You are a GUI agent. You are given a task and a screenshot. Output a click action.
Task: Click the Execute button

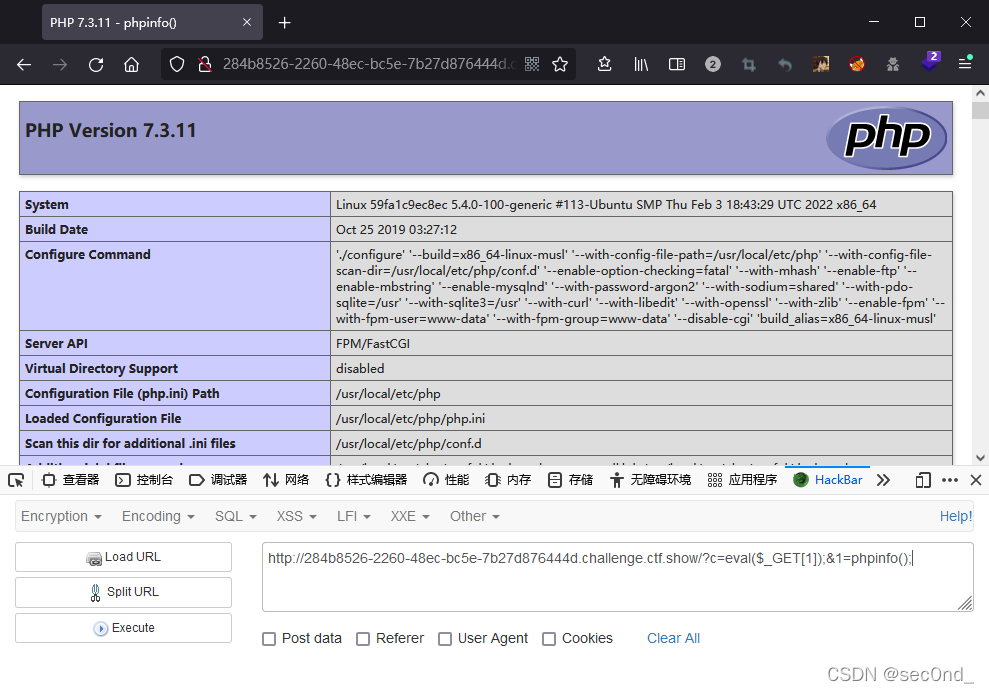[x=124, y=628]
